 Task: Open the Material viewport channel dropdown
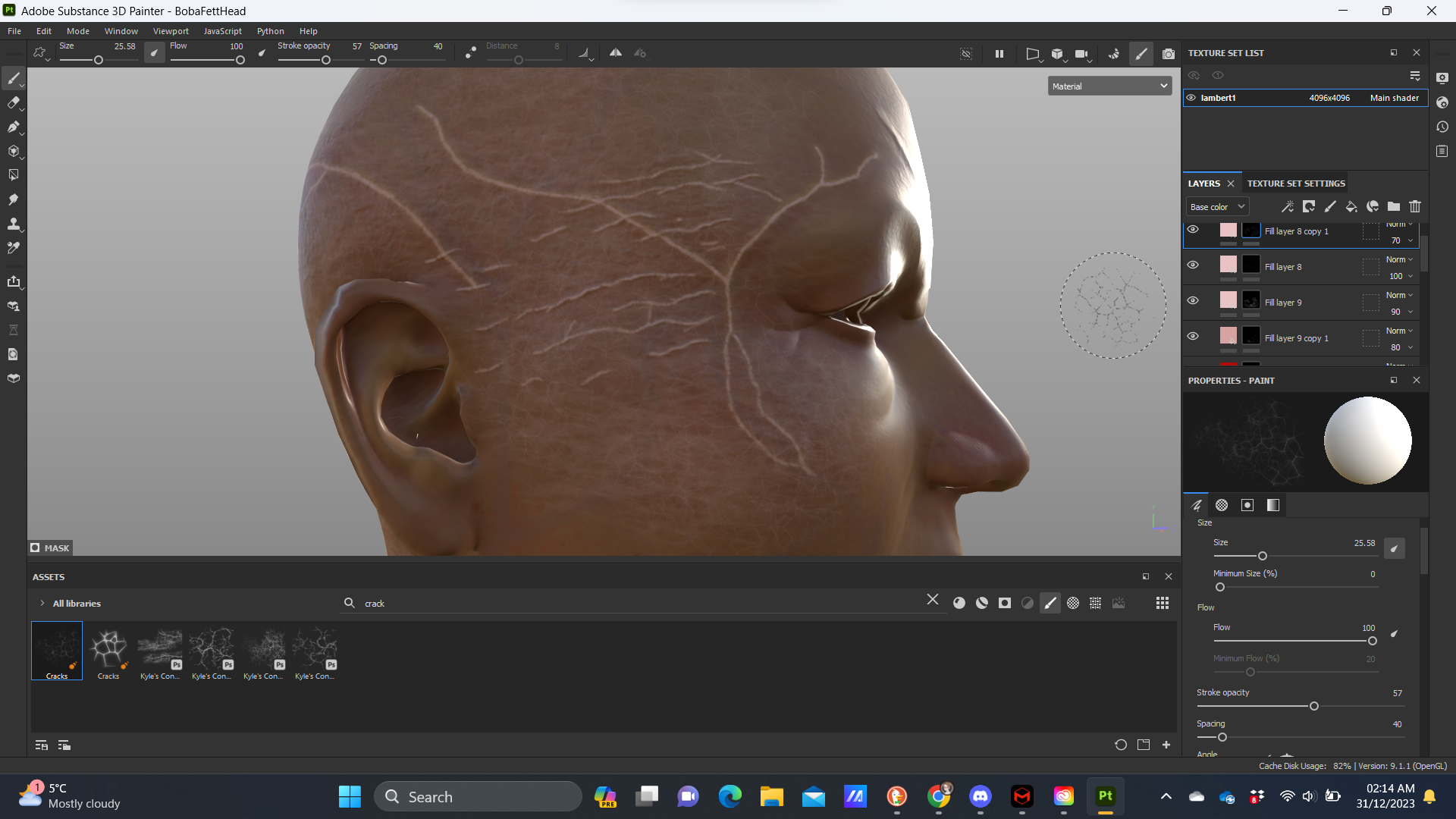pos(1109,86)
